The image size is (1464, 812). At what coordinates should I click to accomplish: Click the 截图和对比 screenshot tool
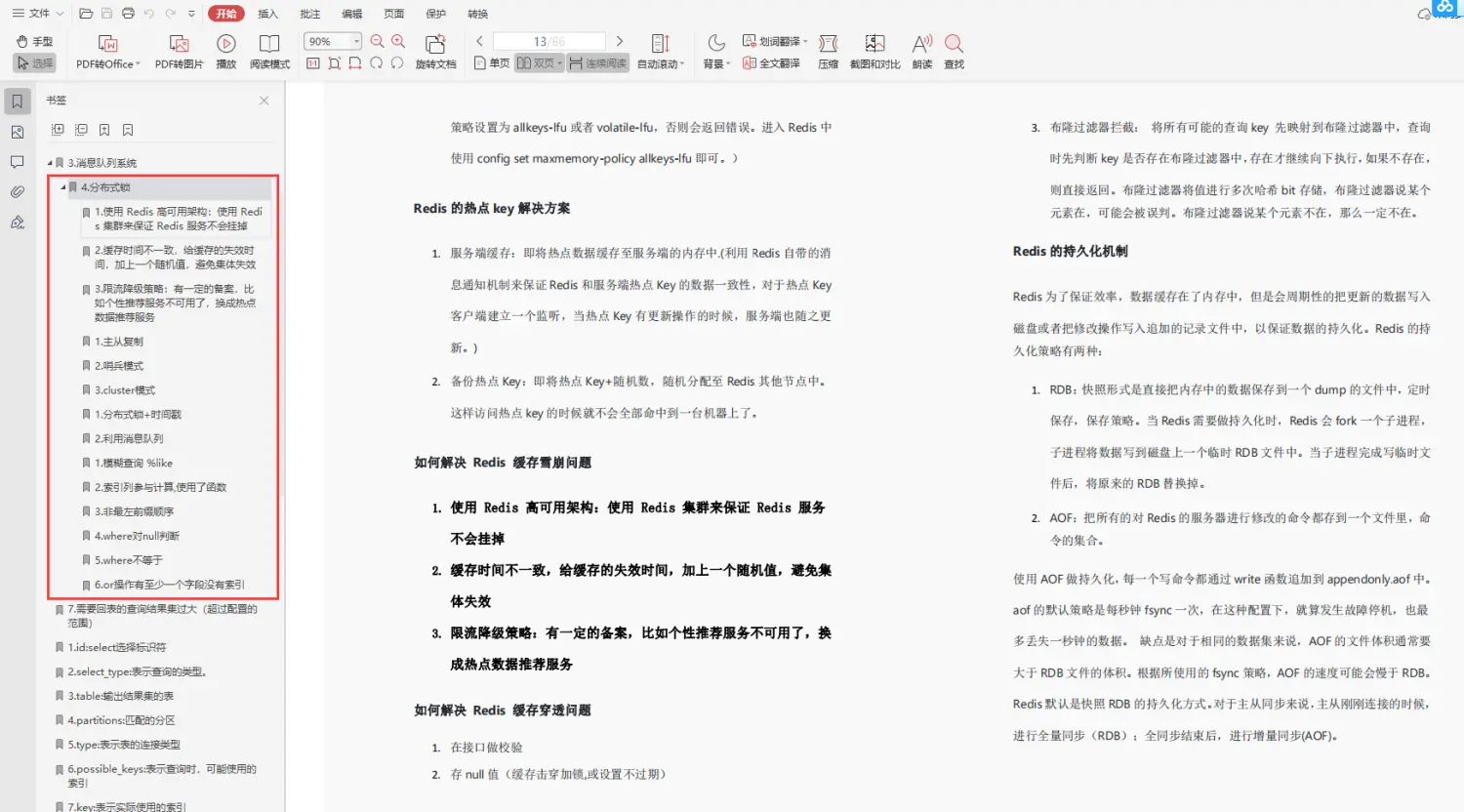point(875,52)
